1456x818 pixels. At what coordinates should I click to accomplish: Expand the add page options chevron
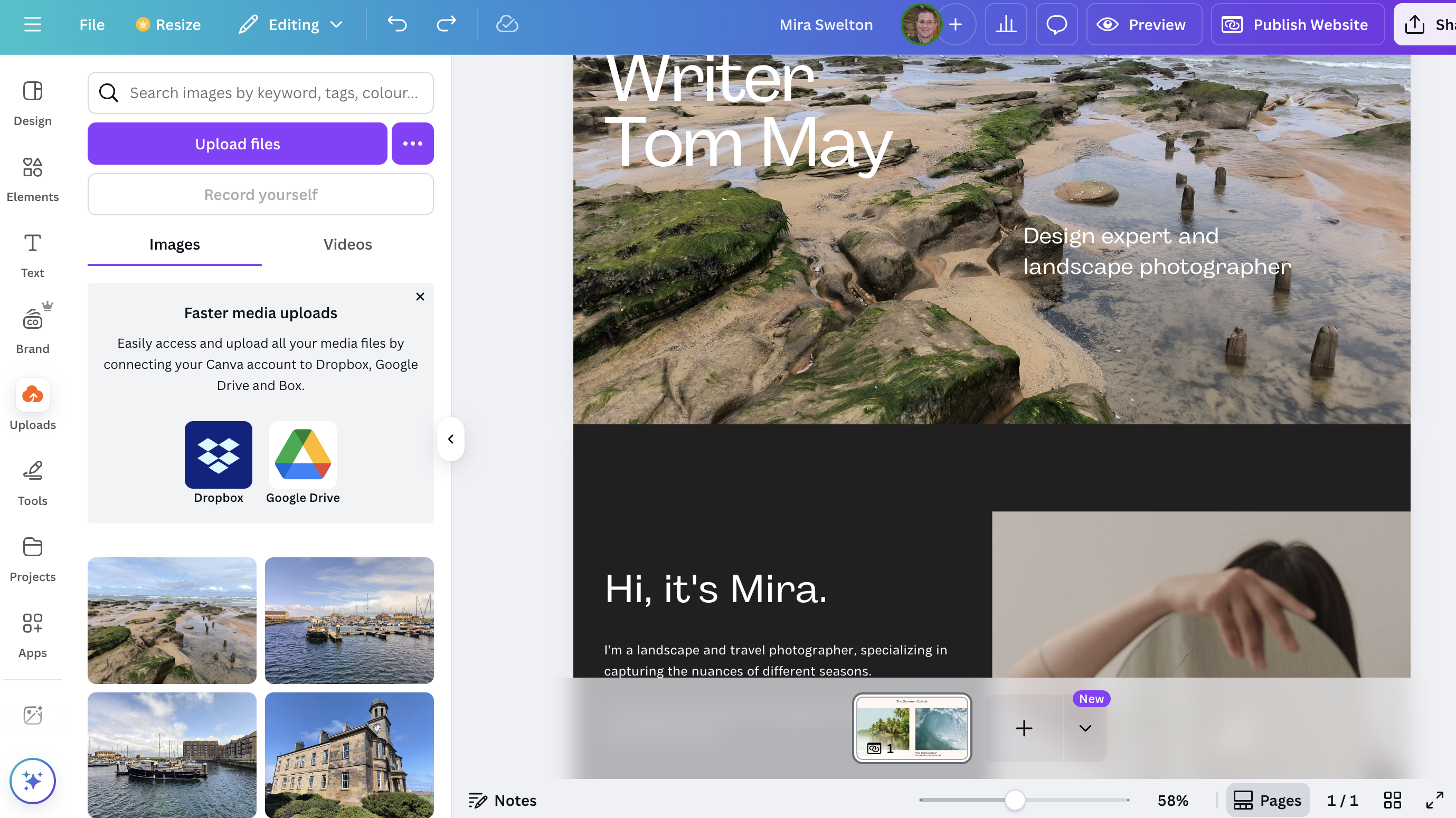[x=1085, y=728]
